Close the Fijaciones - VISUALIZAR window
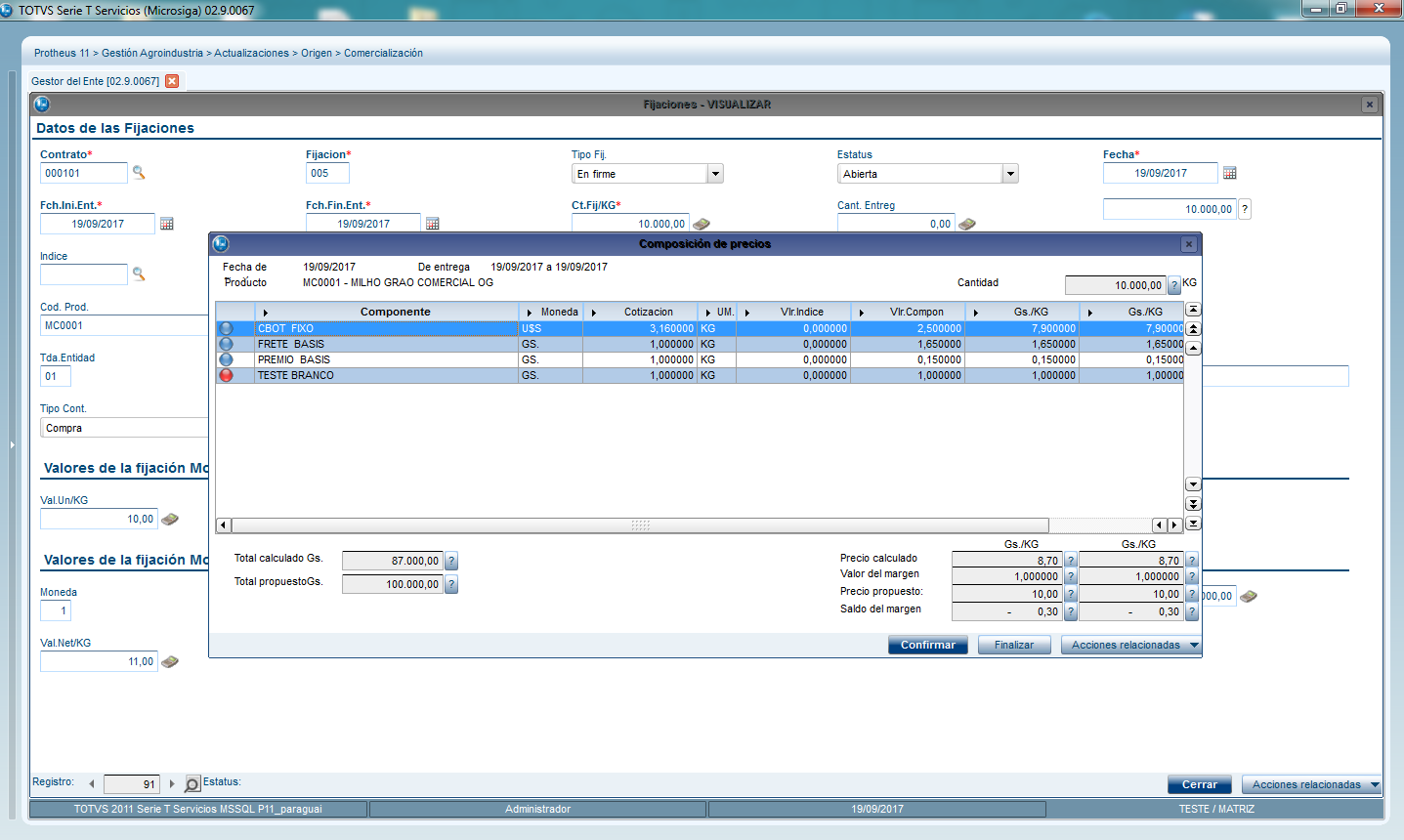 click(x=1370, y=105)
